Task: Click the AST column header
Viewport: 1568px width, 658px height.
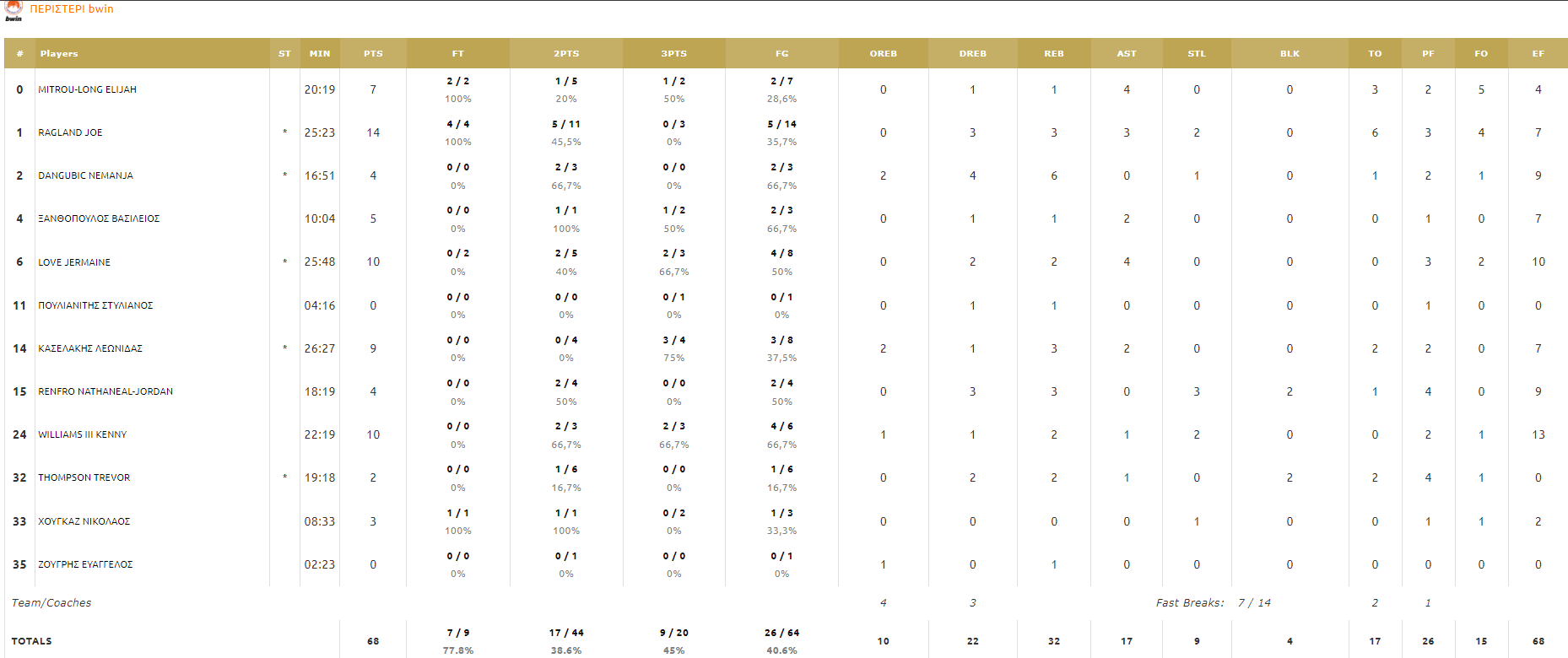Action: point(1127,53)
